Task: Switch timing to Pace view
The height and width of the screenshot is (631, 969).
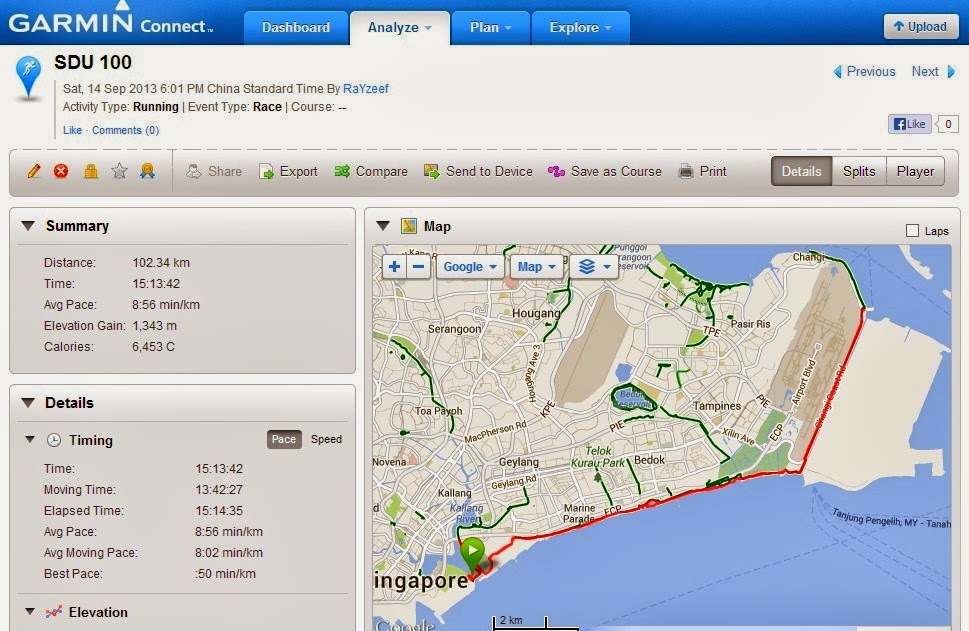Action: [284, 439]
